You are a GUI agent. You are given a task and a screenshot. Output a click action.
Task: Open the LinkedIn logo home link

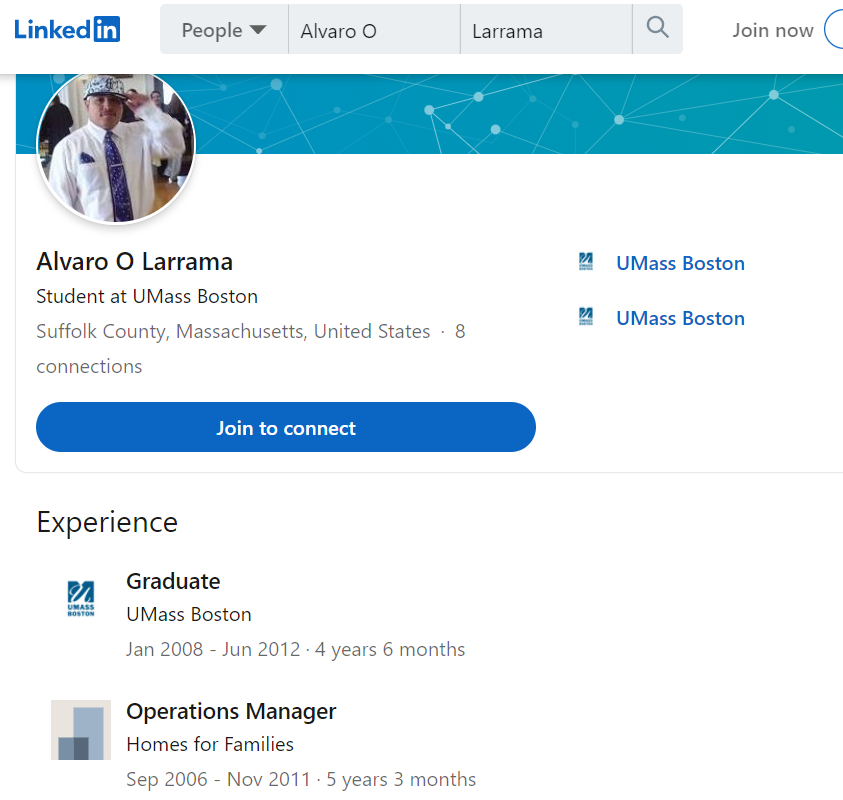click(67, 30)
